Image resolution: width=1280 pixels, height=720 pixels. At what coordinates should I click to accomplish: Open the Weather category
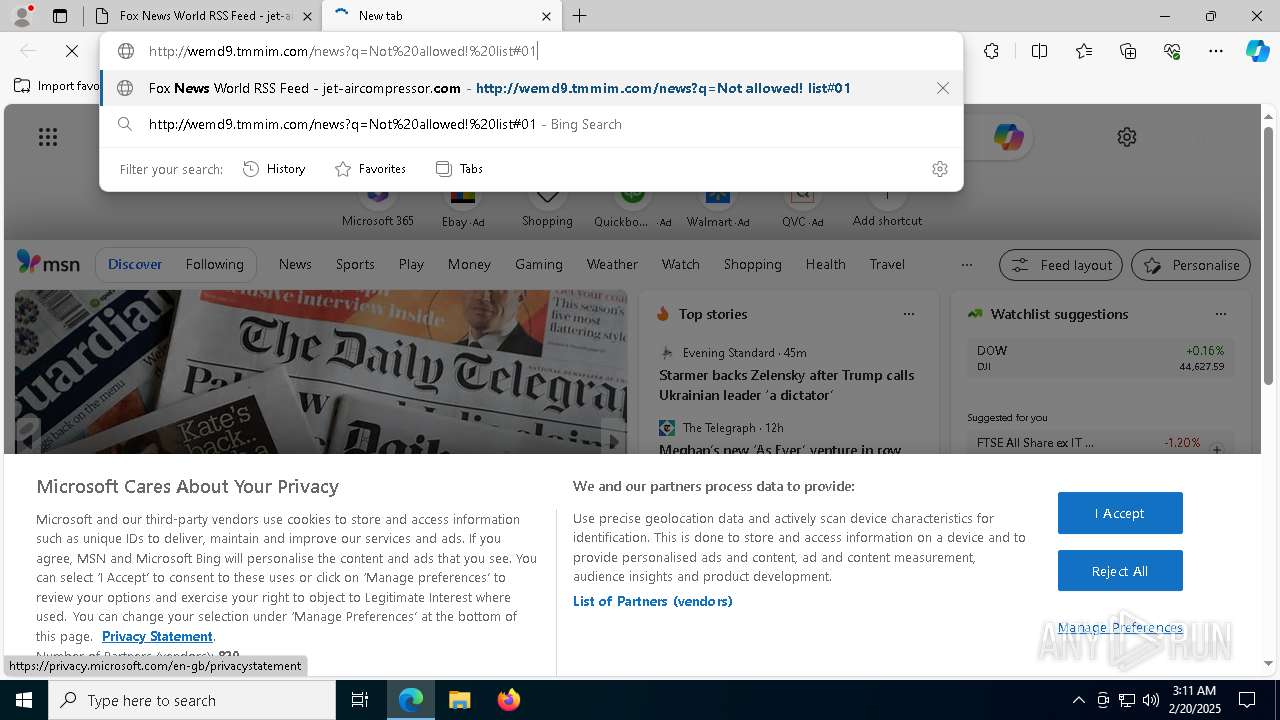[x=612, y=264]
